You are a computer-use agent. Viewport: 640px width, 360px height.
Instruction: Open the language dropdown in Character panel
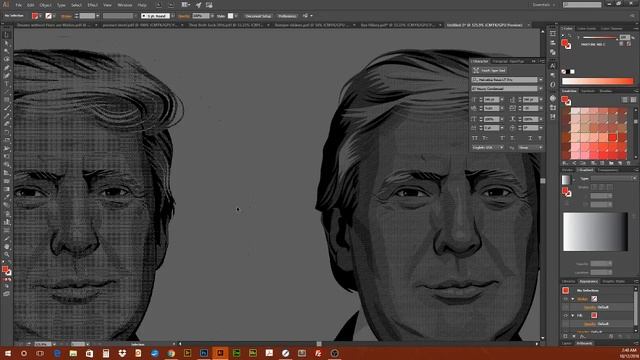coord(488,147)
